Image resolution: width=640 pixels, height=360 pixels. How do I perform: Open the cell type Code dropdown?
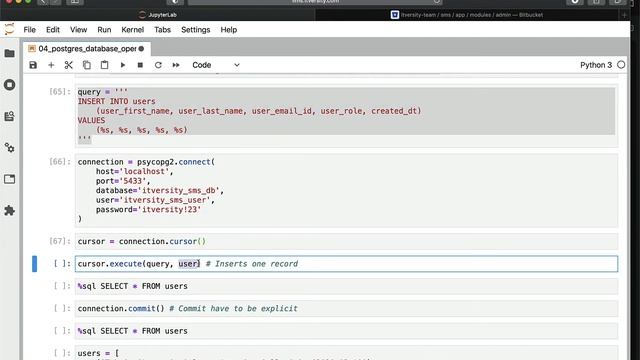(216, 65)
